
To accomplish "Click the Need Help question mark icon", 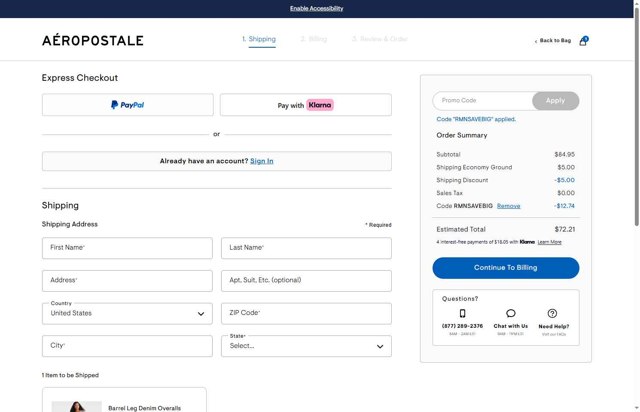I will pyautogui.click(x=552, y=313).
